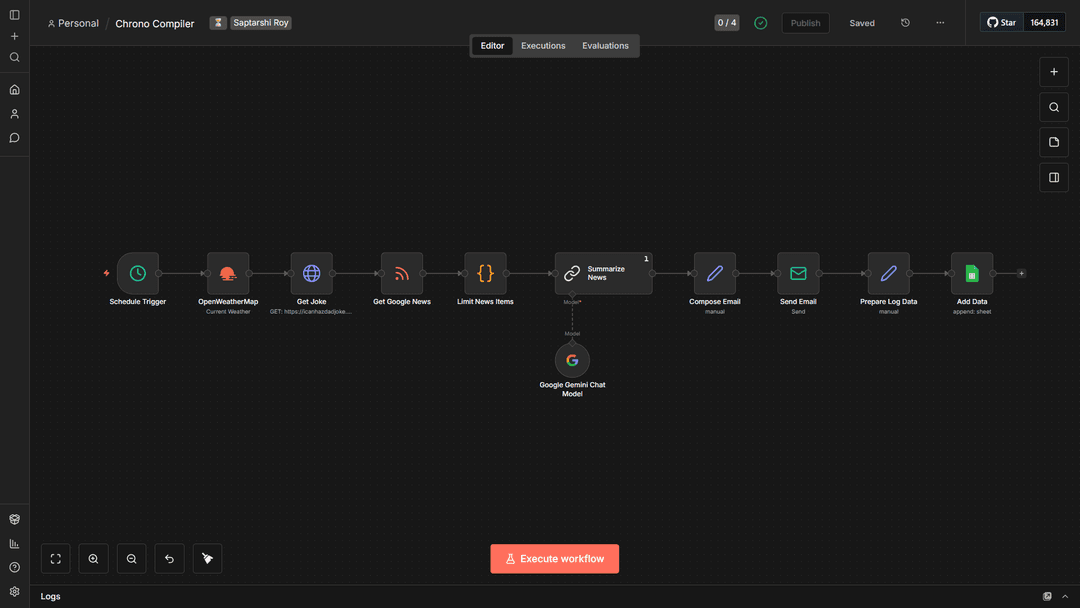Viewport: 1080px width, 608px height.
Task: Expand the Logs panel
Action: pyautogui.click(x=1063, y=596)
